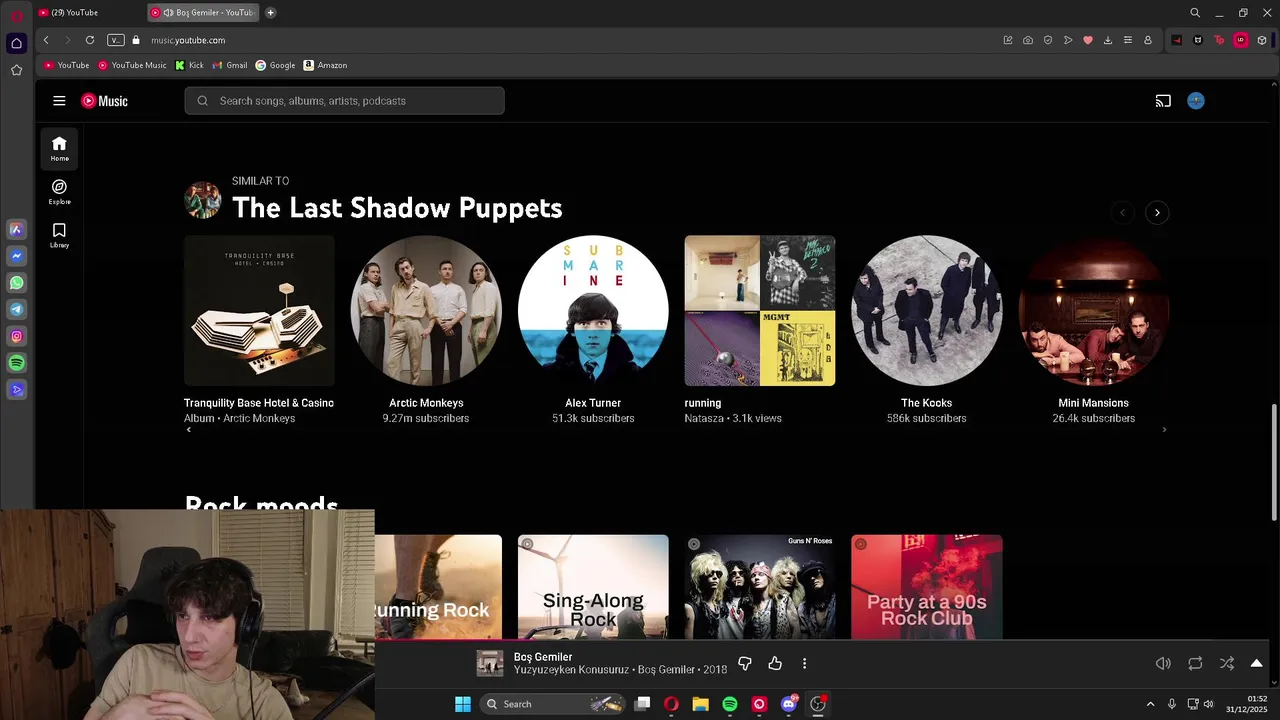Toggle shuffle in player bar
Screen dimensions: 1280x720
1227,663
